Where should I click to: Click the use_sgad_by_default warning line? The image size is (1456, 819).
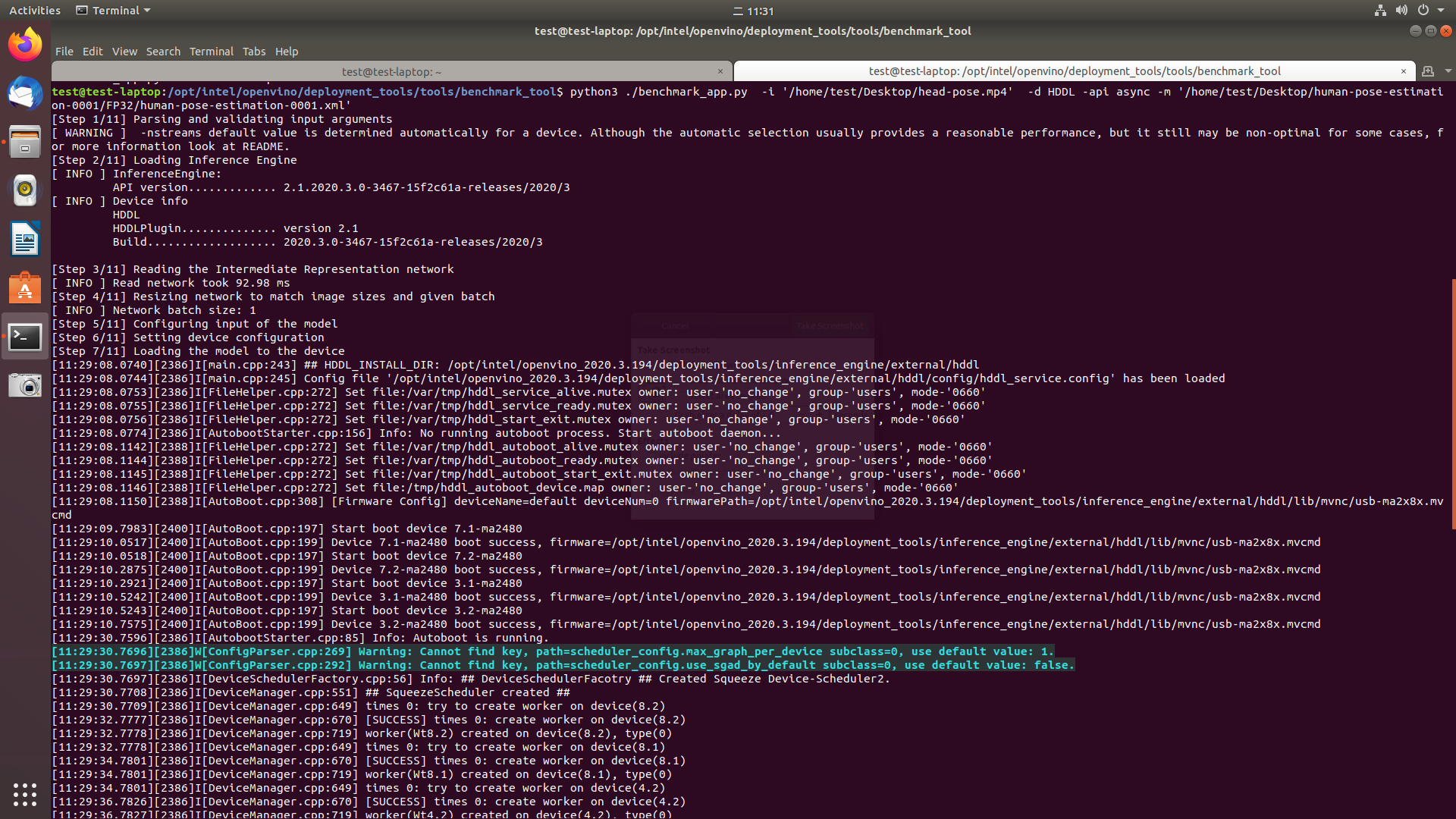(x=563, y=665)
